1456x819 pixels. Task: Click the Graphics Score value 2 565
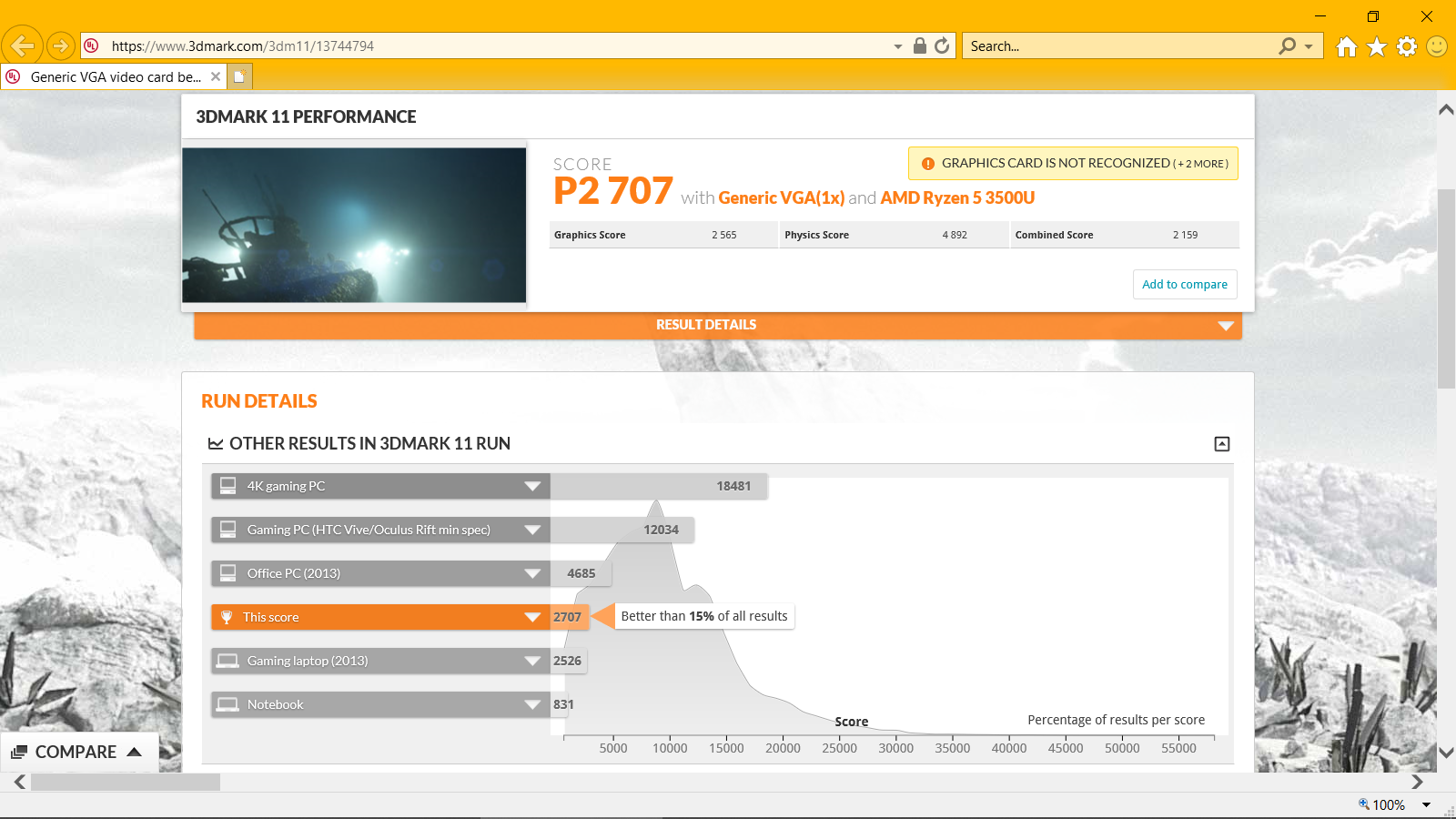(x=724, y=235)
